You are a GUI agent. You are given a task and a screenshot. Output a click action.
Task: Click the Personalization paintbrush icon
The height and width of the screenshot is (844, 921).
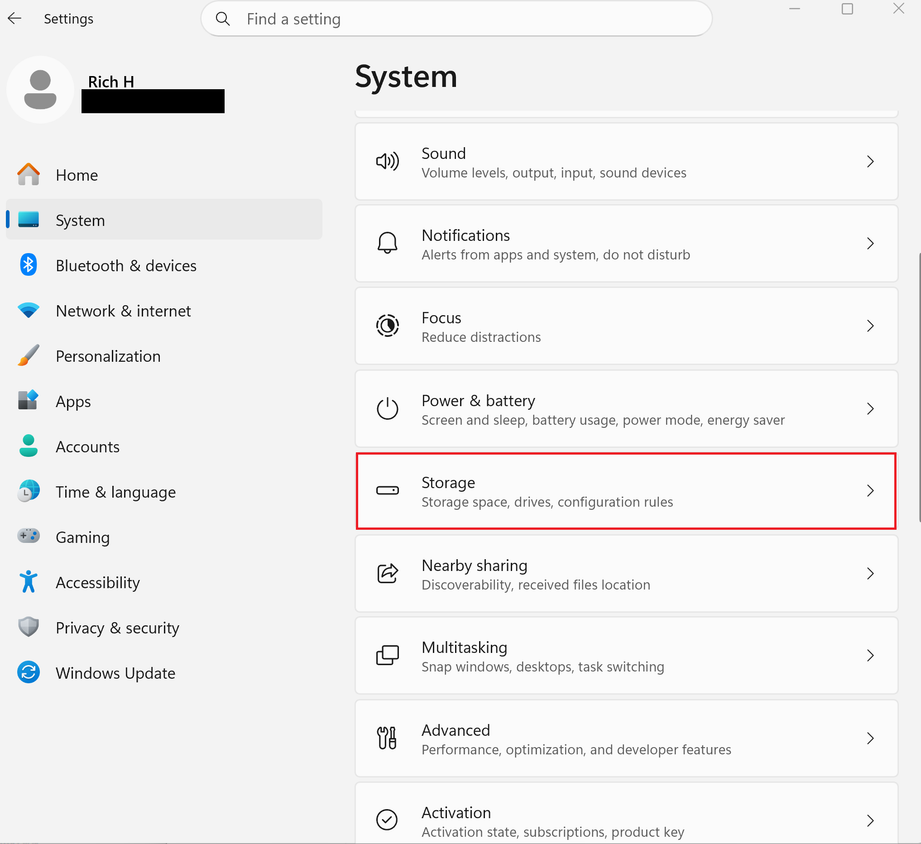[x=28, y=355]
